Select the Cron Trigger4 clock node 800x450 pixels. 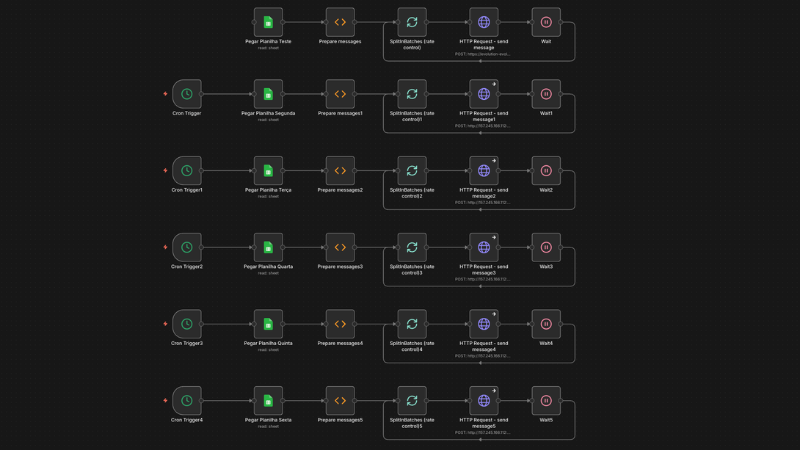(x=187, y=401)
